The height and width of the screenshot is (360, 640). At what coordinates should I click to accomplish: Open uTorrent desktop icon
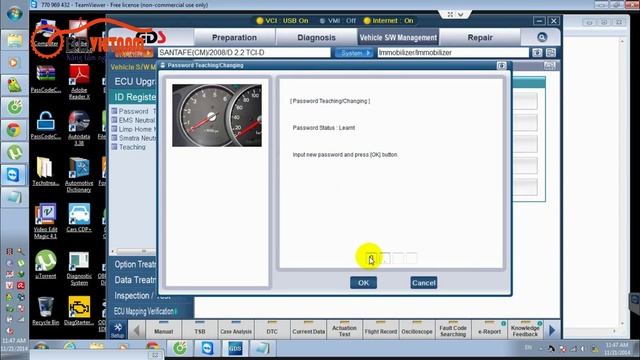(45, 264)
